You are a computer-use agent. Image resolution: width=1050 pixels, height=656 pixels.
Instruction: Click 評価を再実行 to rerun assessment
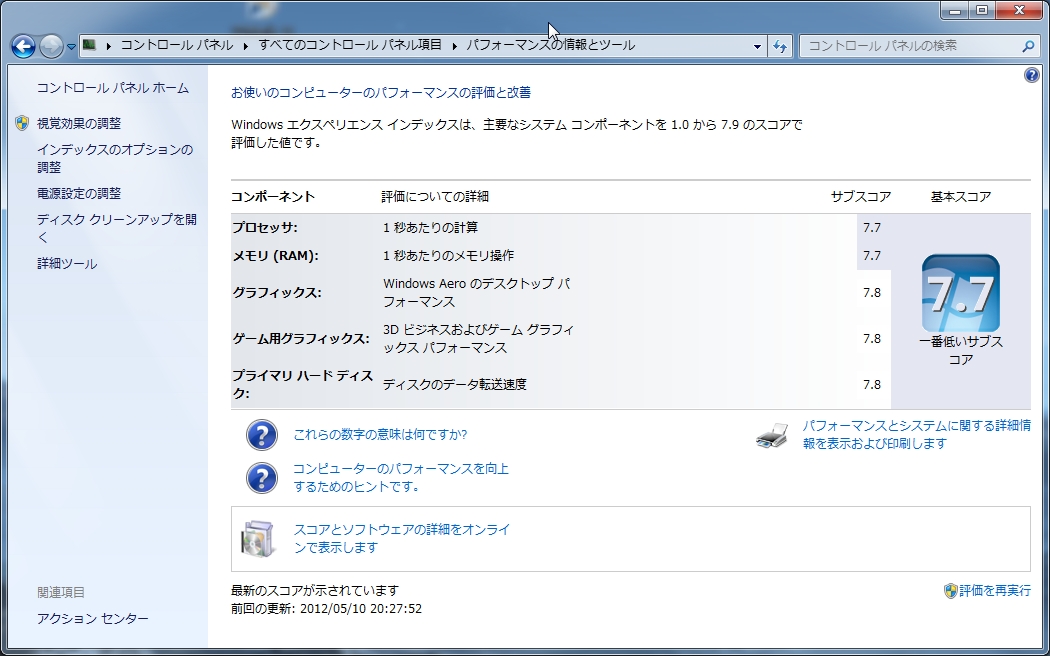(995, 590)
